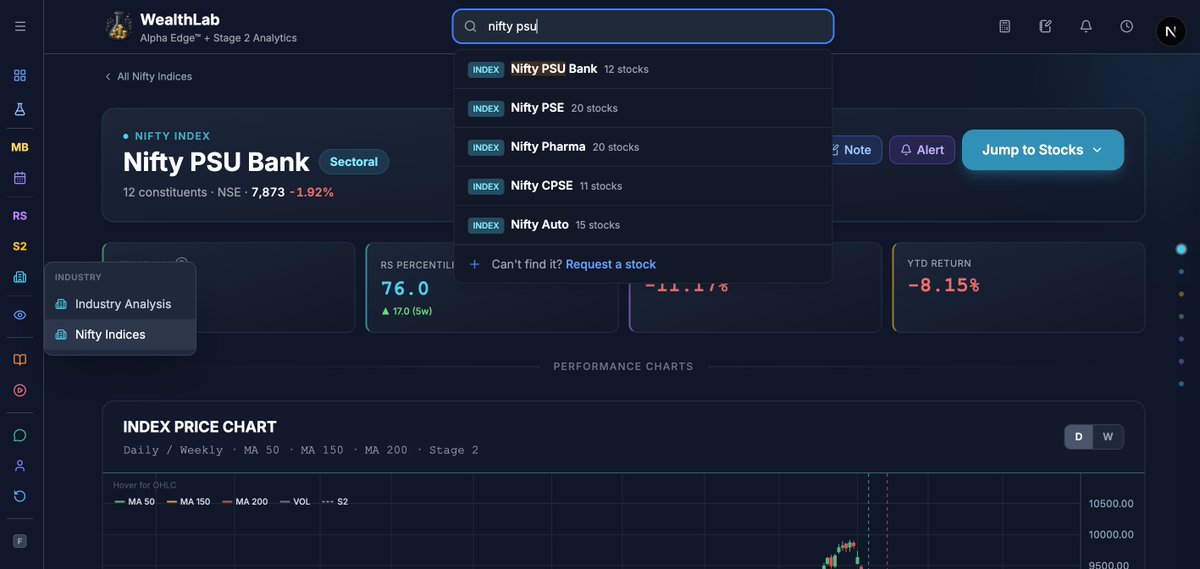1200x569 pixels.
Task: Open the video play icon in sidebar
Action: coord(20,390)
